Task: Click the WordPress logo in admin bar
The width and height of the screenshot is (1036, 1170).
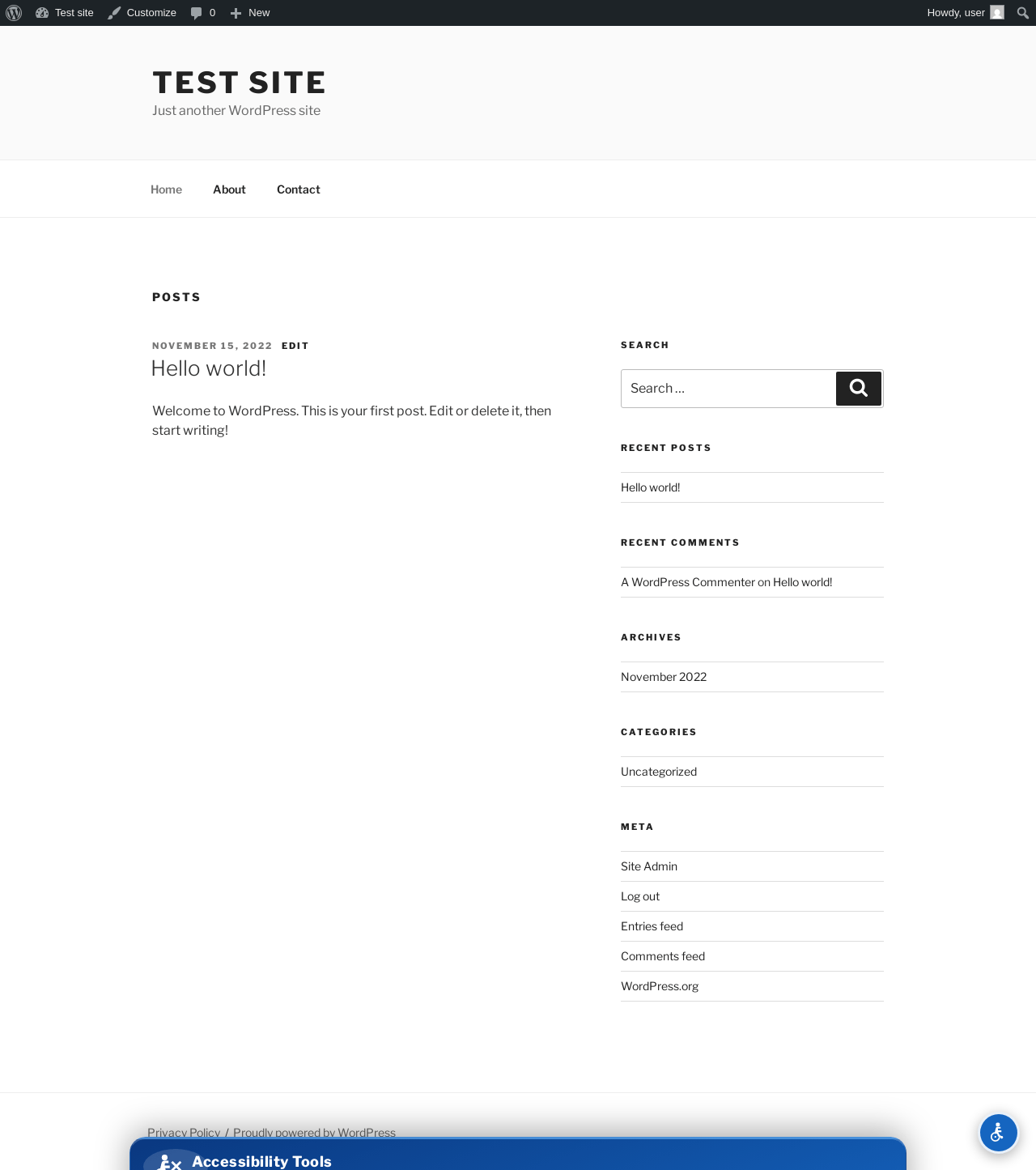Action: point(14,13)
